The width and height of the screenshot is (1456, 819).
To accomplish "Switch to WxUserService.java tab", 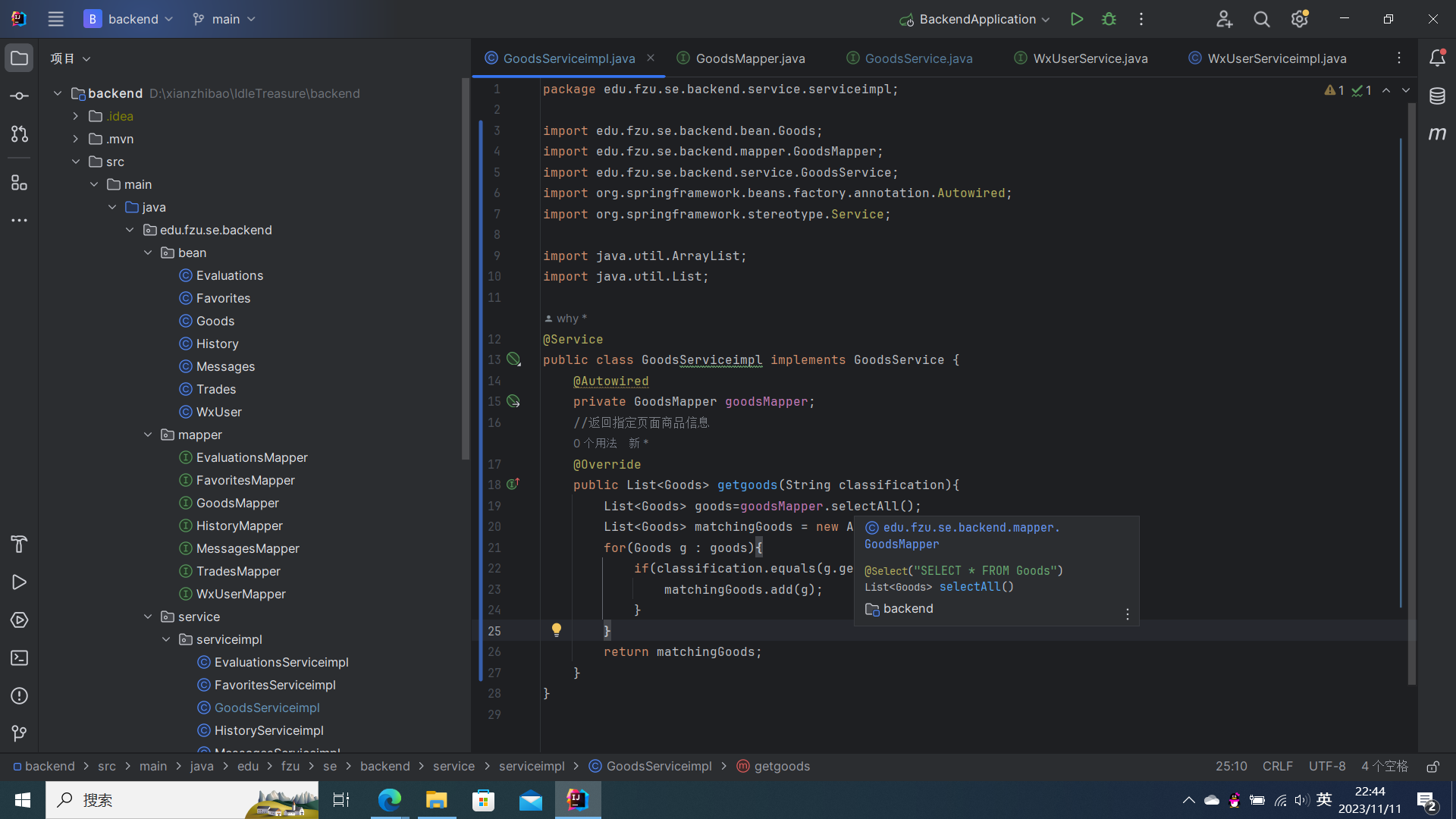I will pyautogui.click(x=1081, y=58).
